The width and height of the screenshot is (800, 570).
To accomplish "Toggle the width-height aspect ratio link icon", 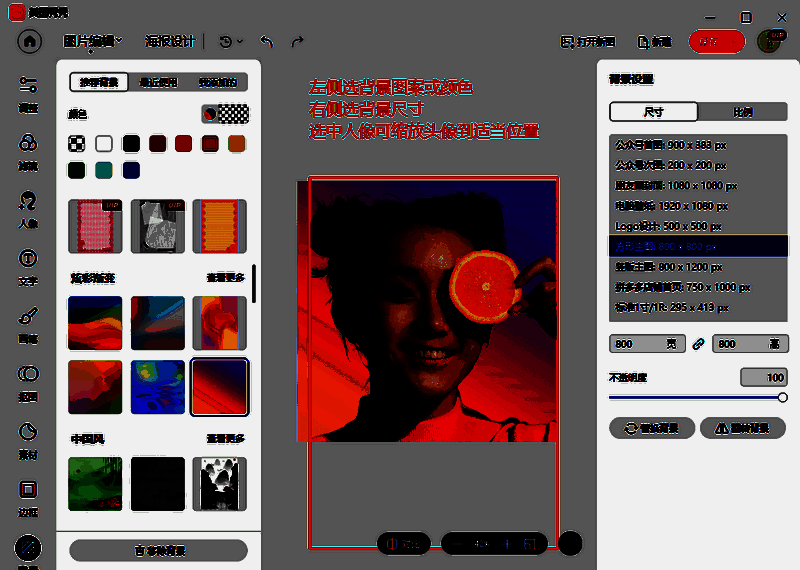I will (x=699, y=344).
